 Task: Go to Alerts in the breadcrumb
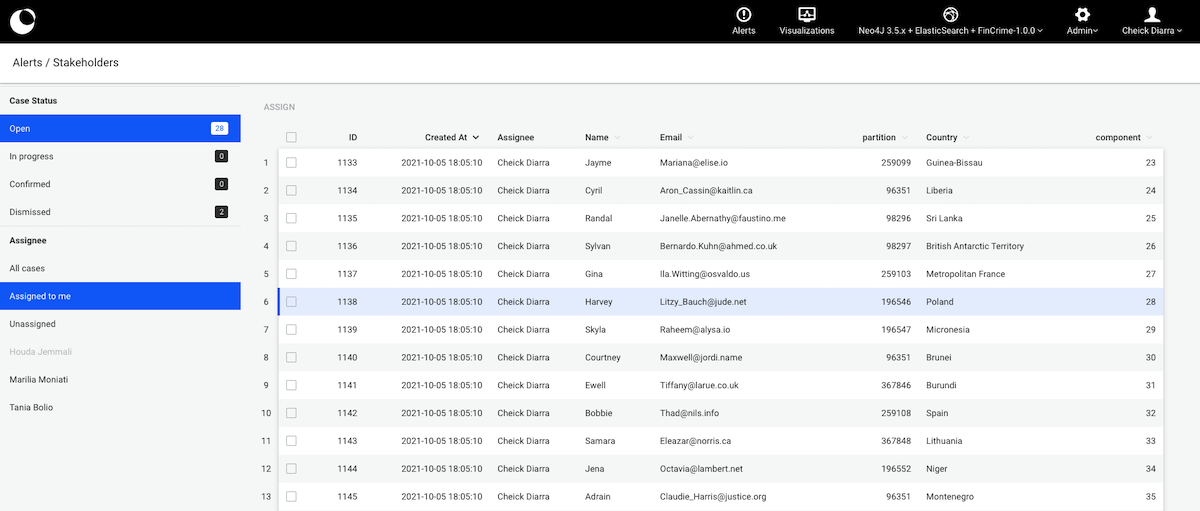(x=27, y=62)
